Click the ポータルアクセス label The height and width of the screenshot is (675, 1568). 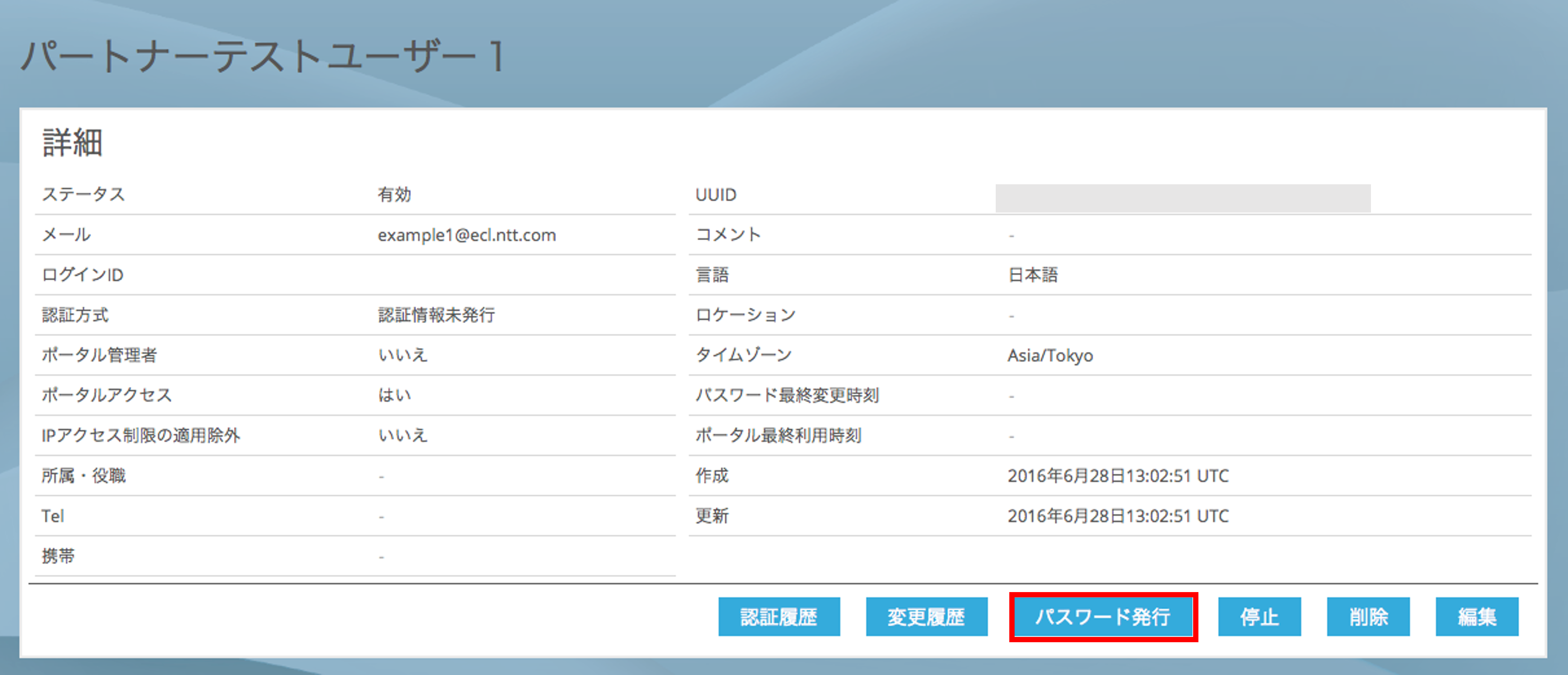(x=107, y=395)
